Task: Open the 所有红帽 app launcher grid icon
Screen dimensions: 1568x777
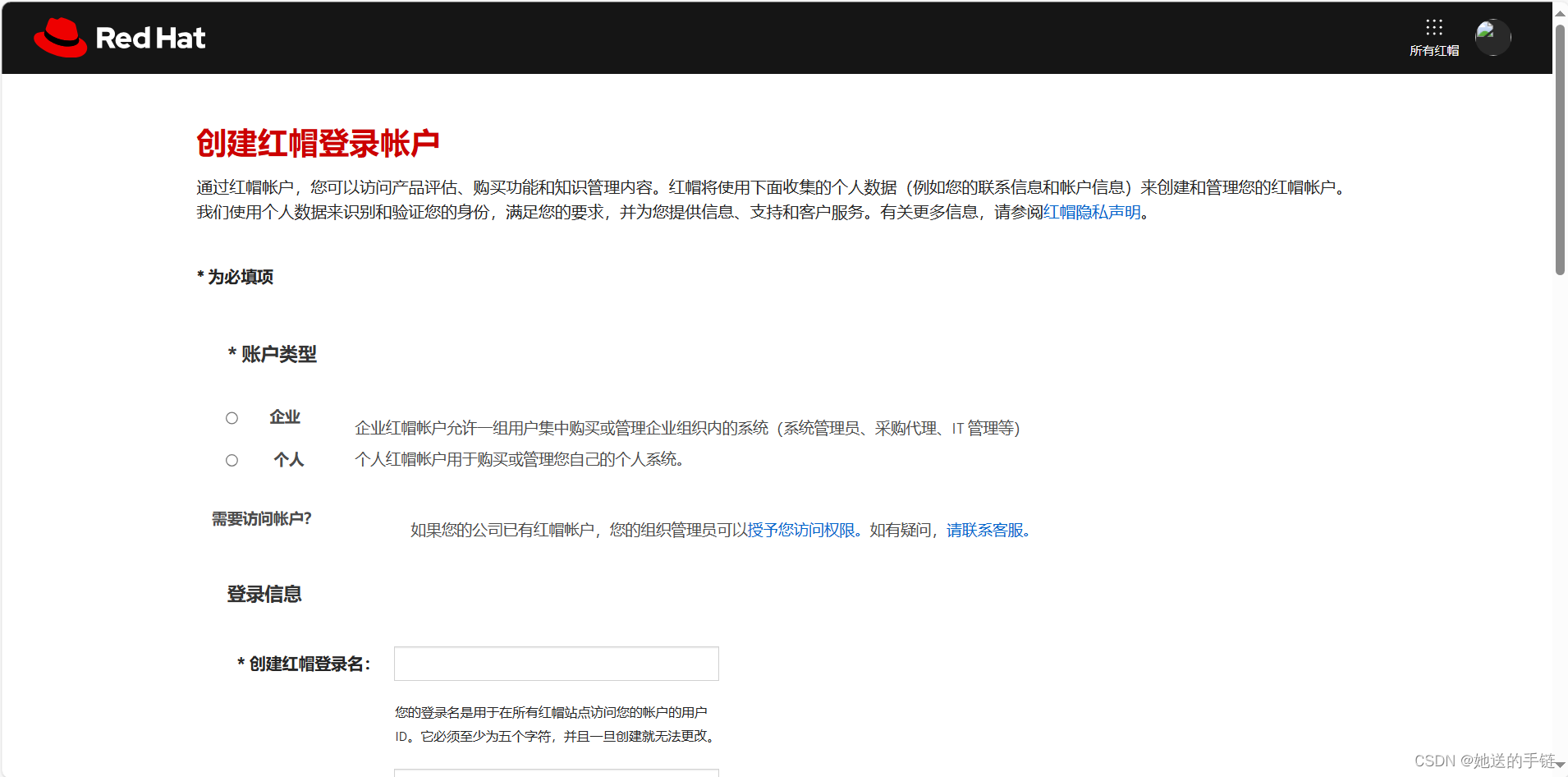Action: point(1433,27)
